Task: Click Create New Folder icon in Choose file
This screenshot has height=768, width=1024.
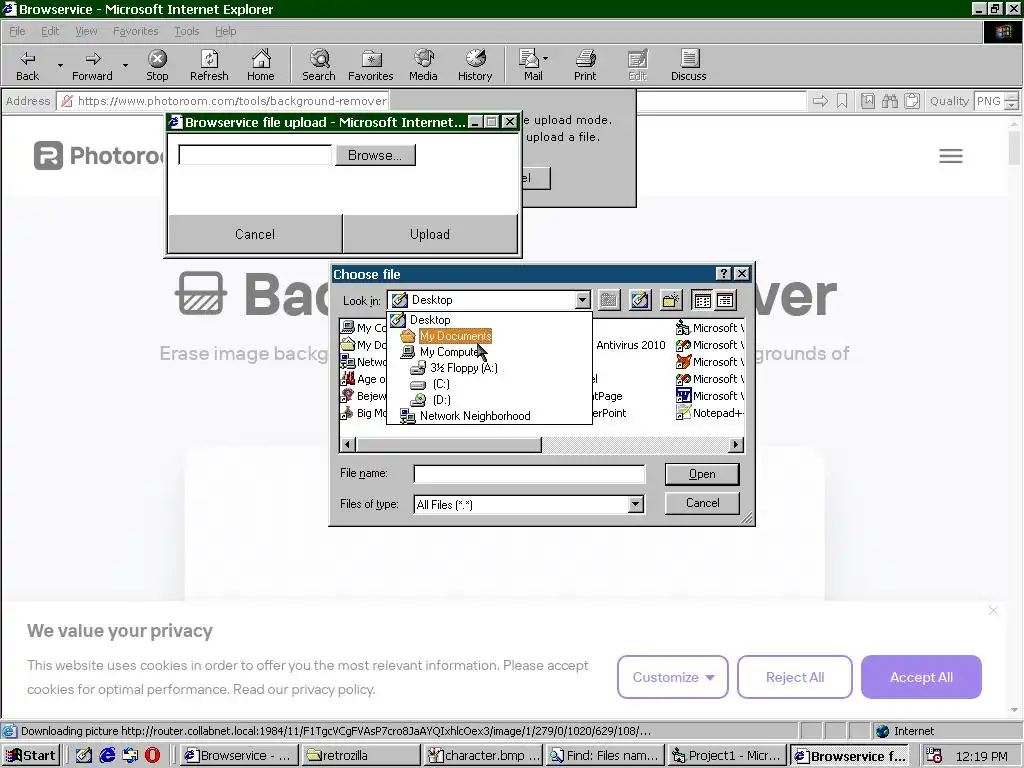Action: point(671,300)
